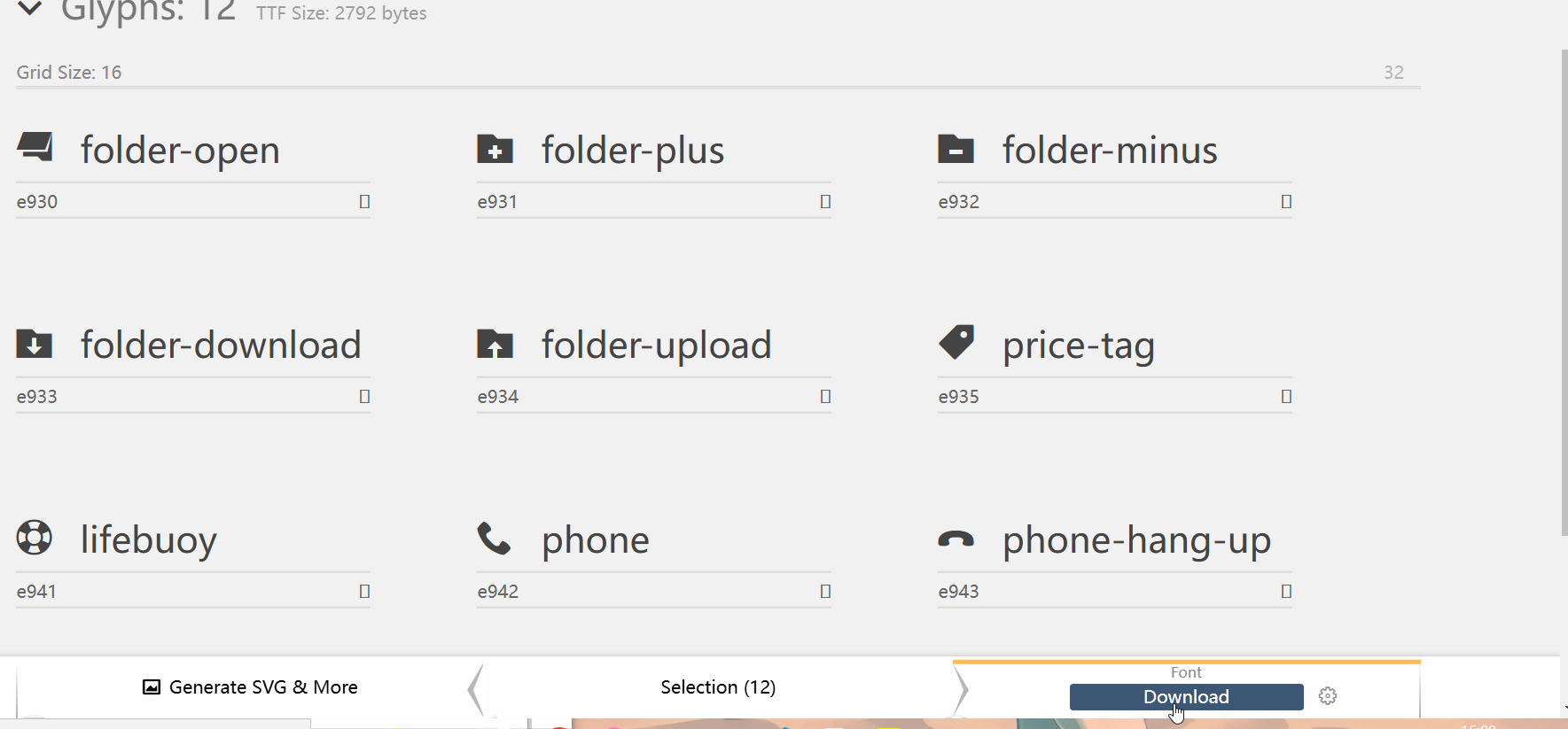Click the price-tag glyph icon

(x=956, y=343)
